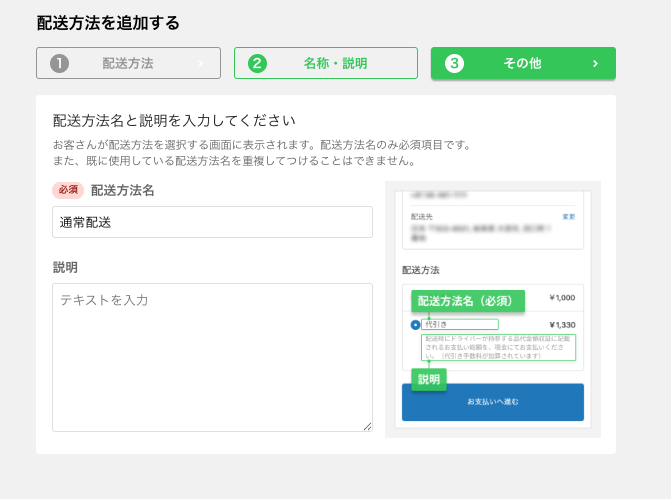Viewport: 671px width, 499px height.
Task: Grab the textarea resize handle corner
Action: coord(367,427)
